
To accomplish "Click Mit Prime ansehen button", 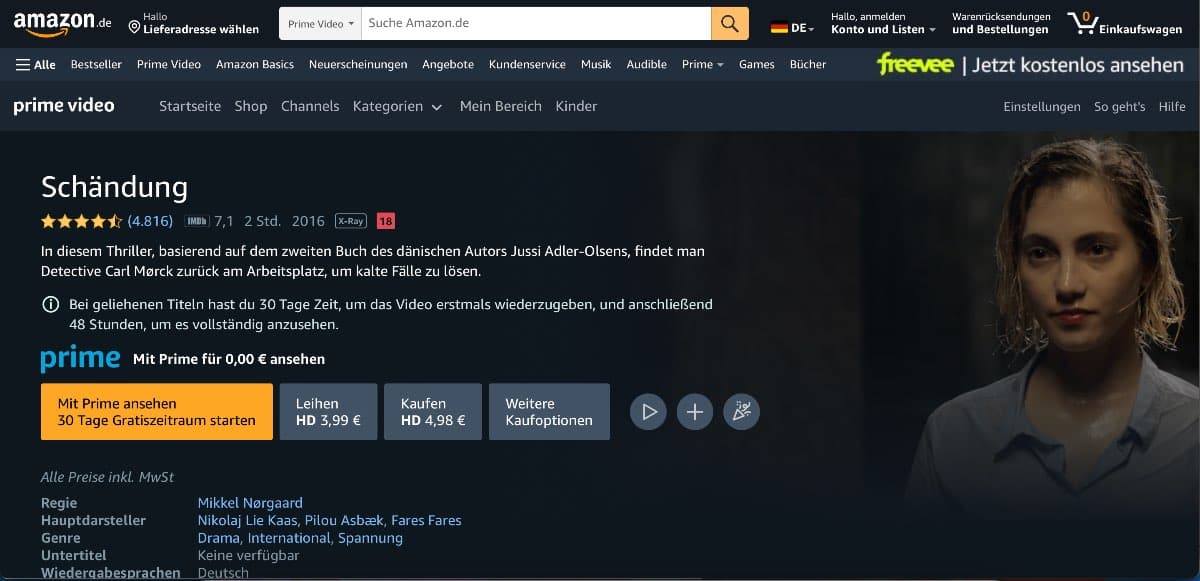I will (x=157, y=411).
